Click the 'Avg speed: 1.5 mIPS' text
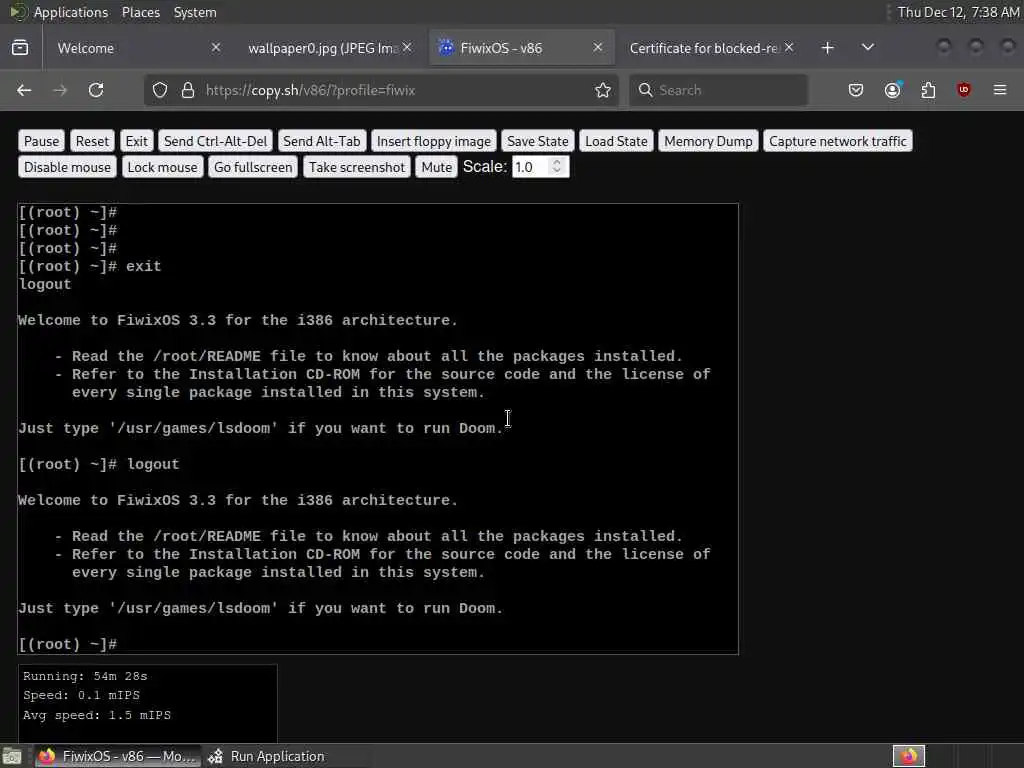Image resolution: width=1024 pixels, height=768 pixels. pyautogui.click(x=97, y=715)
